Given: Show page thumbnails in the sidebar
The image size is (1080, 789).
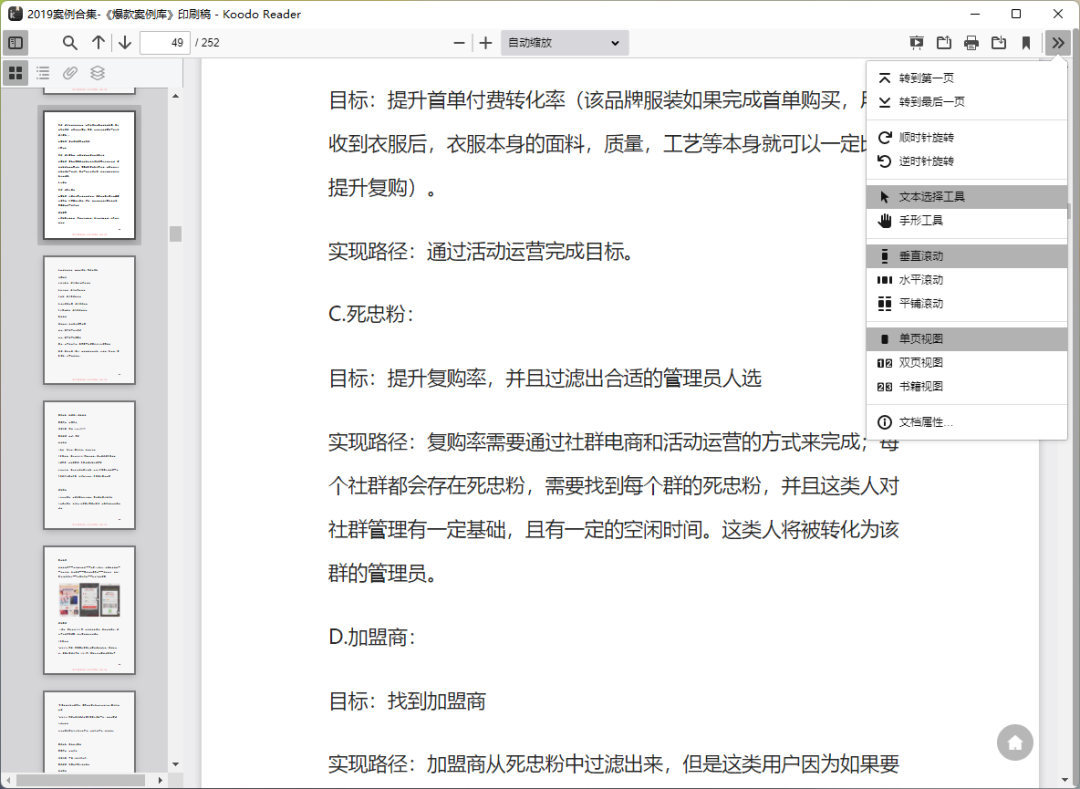Looking at the screenshot, I should tap(15, 72).
